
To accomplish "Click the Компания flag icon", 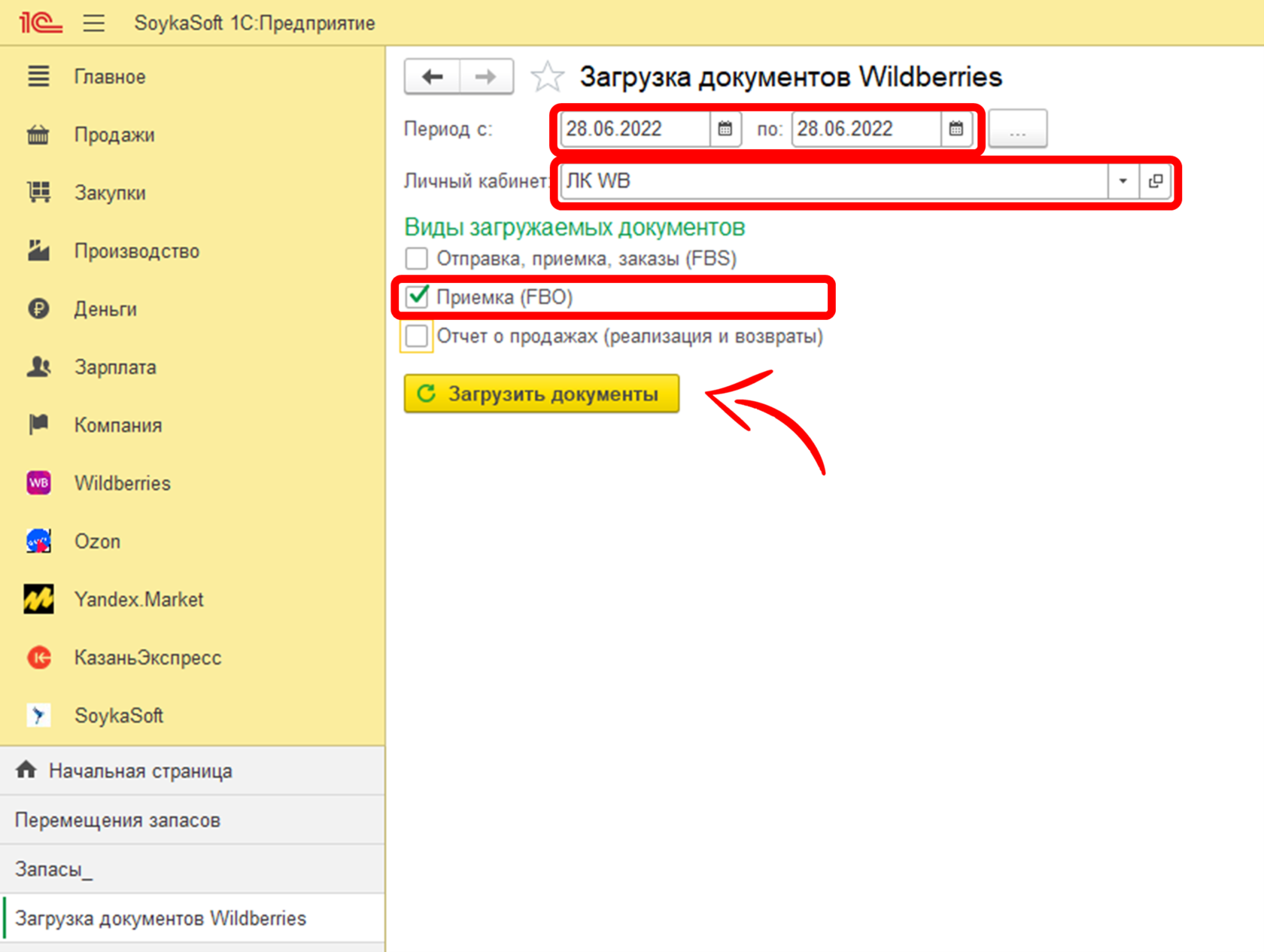I will click(38, 424).
